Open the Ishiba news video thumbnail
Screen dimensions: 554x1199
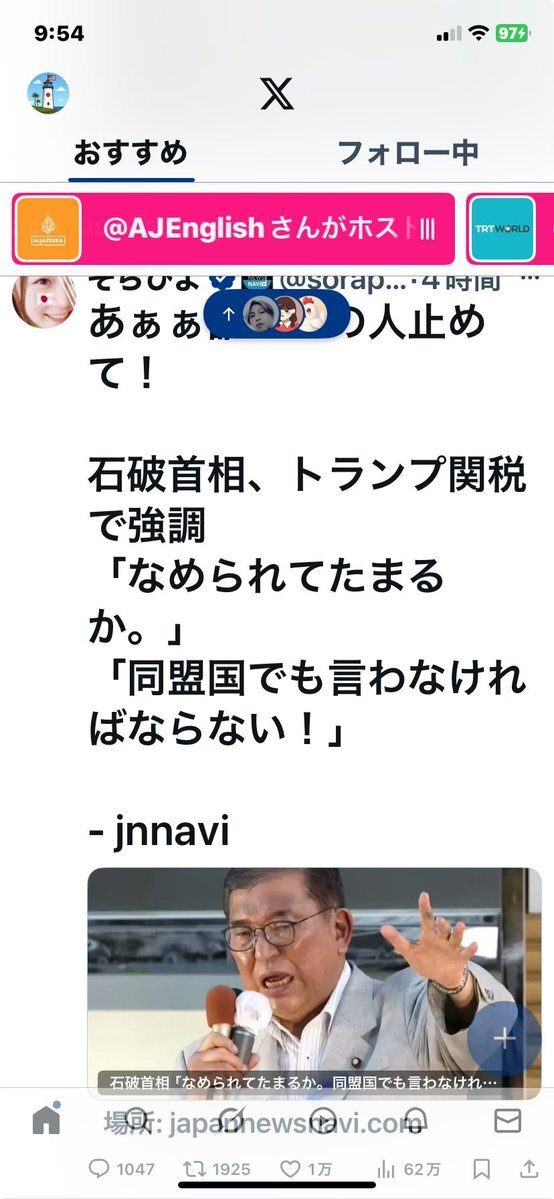(x=314, y=983)
